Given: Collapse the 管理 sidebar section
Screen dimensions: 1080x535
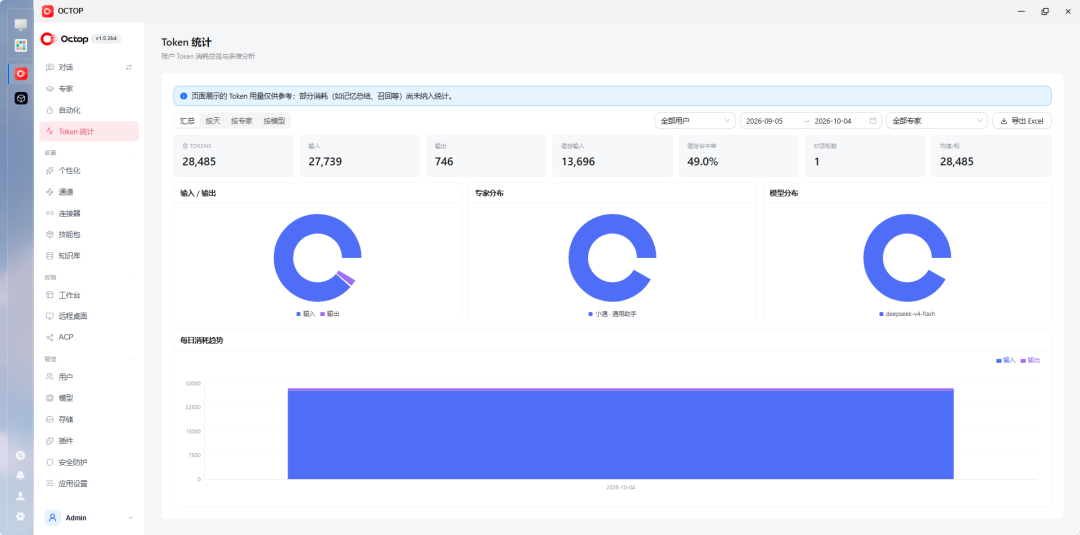Looking at the screenshot, I should (x=132, y=359).
